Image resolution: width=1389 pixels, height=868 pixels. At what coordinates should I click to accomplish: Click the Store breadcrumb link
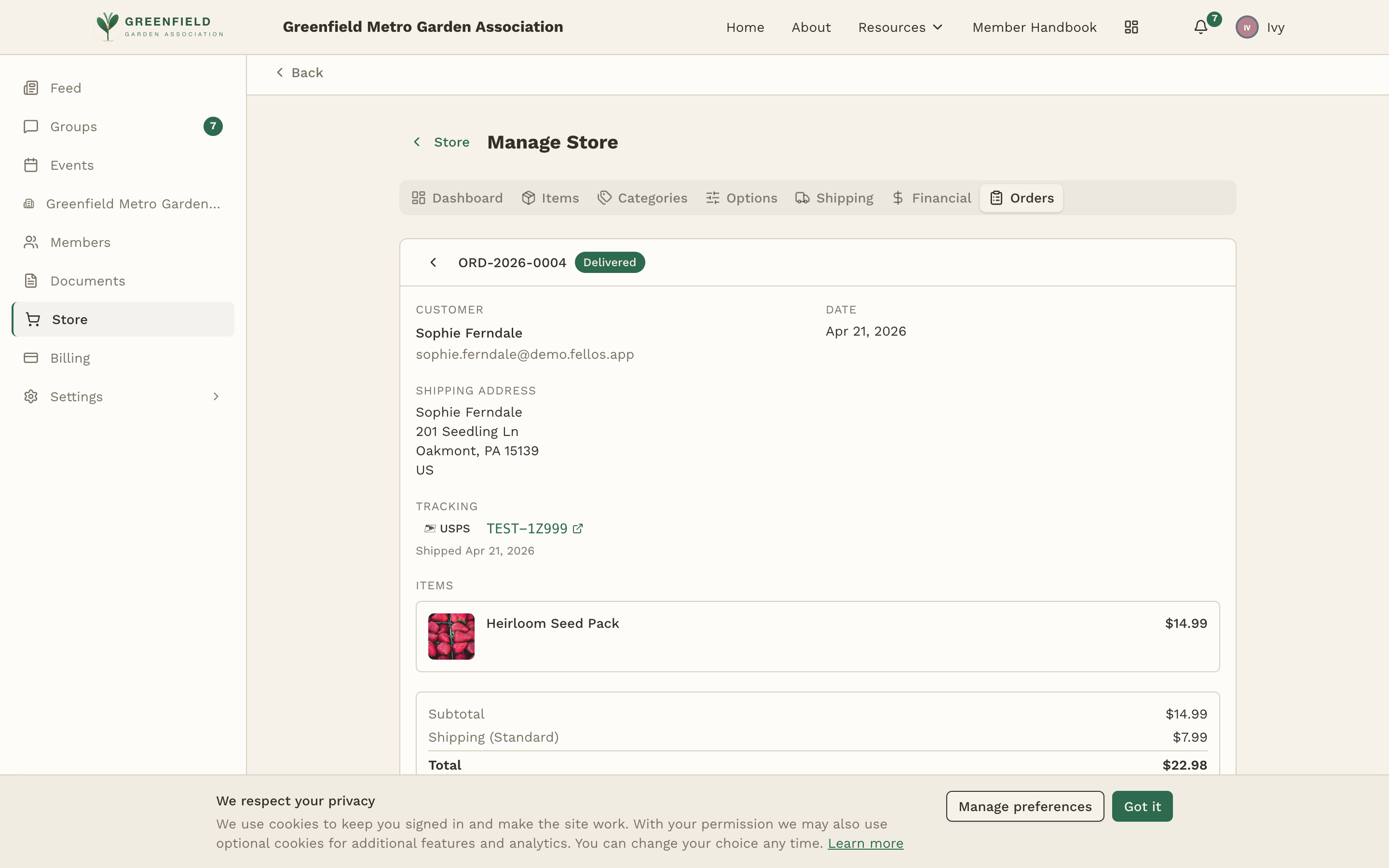(x=451, y=142)
